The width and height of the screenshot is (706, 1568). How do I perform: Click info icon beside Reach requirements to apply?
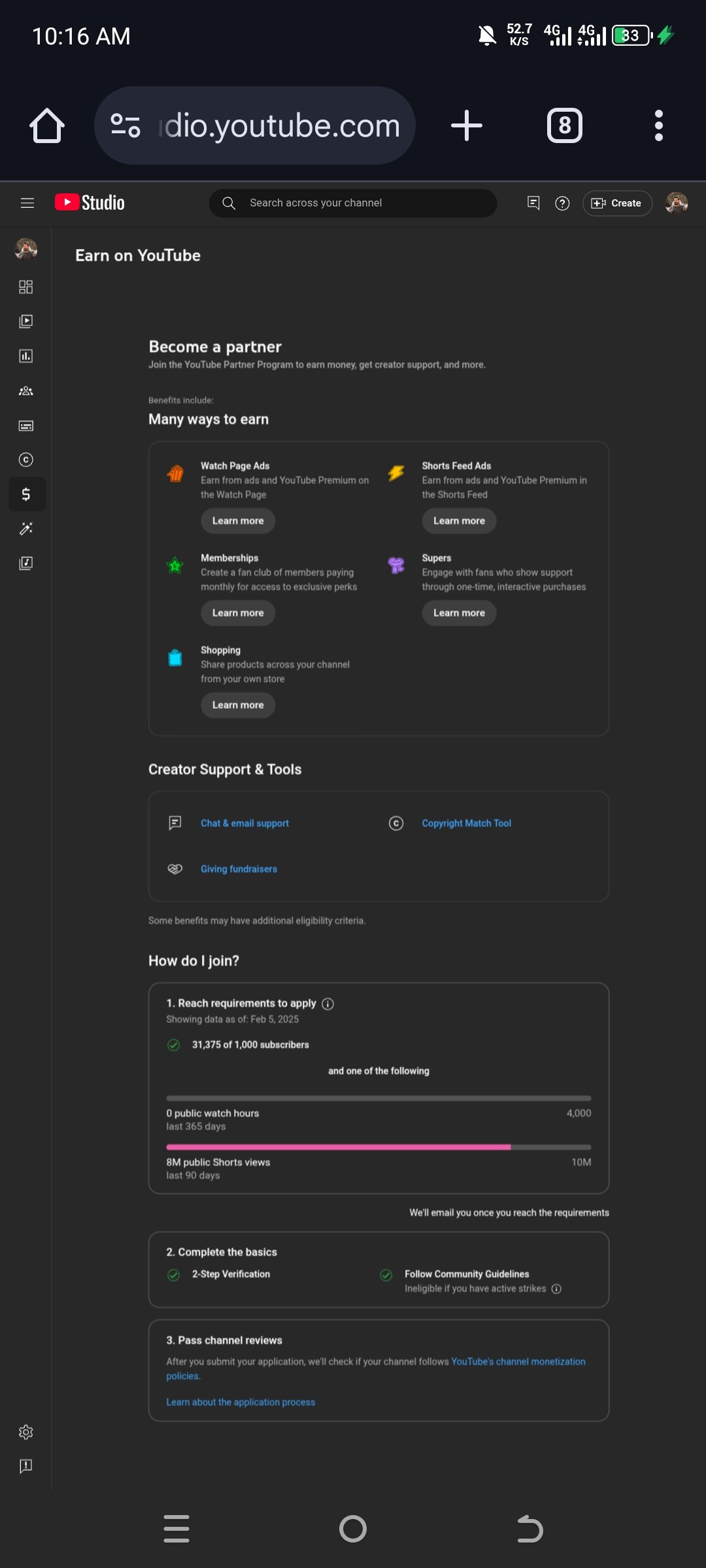pos(328,1004)
